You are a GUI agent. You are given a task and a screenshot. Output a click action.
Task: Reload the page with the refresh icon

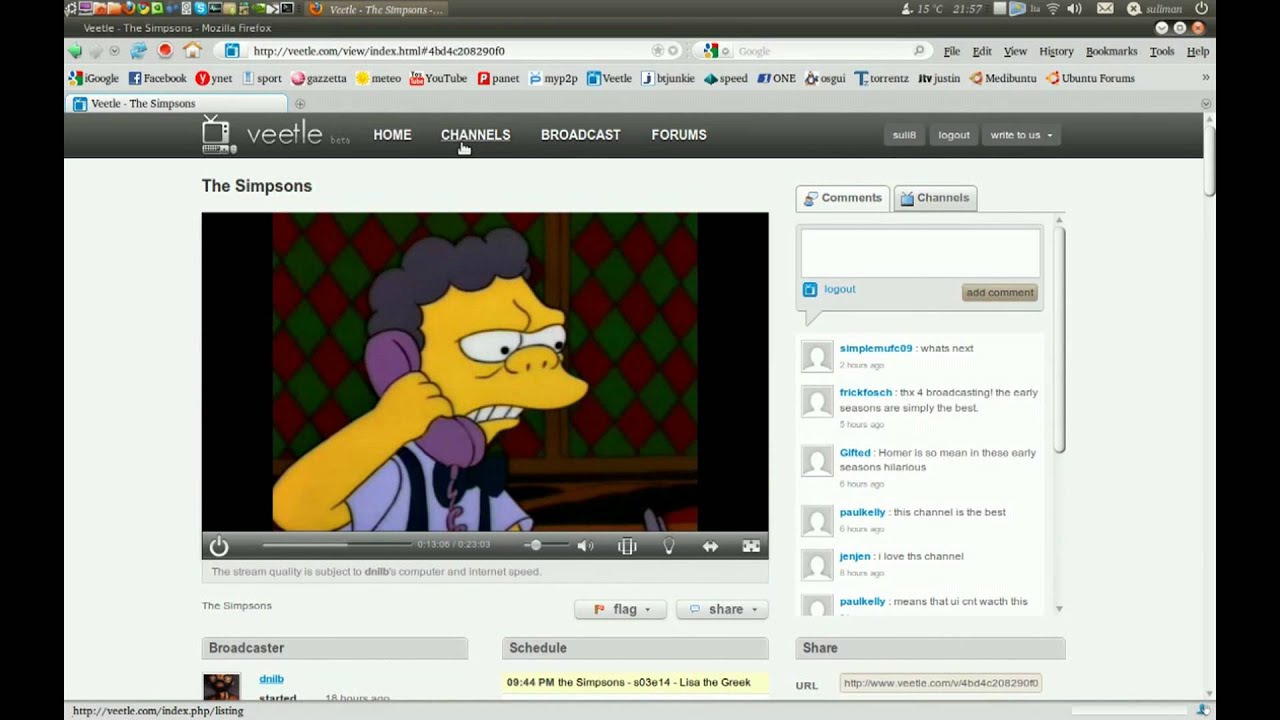138,51
